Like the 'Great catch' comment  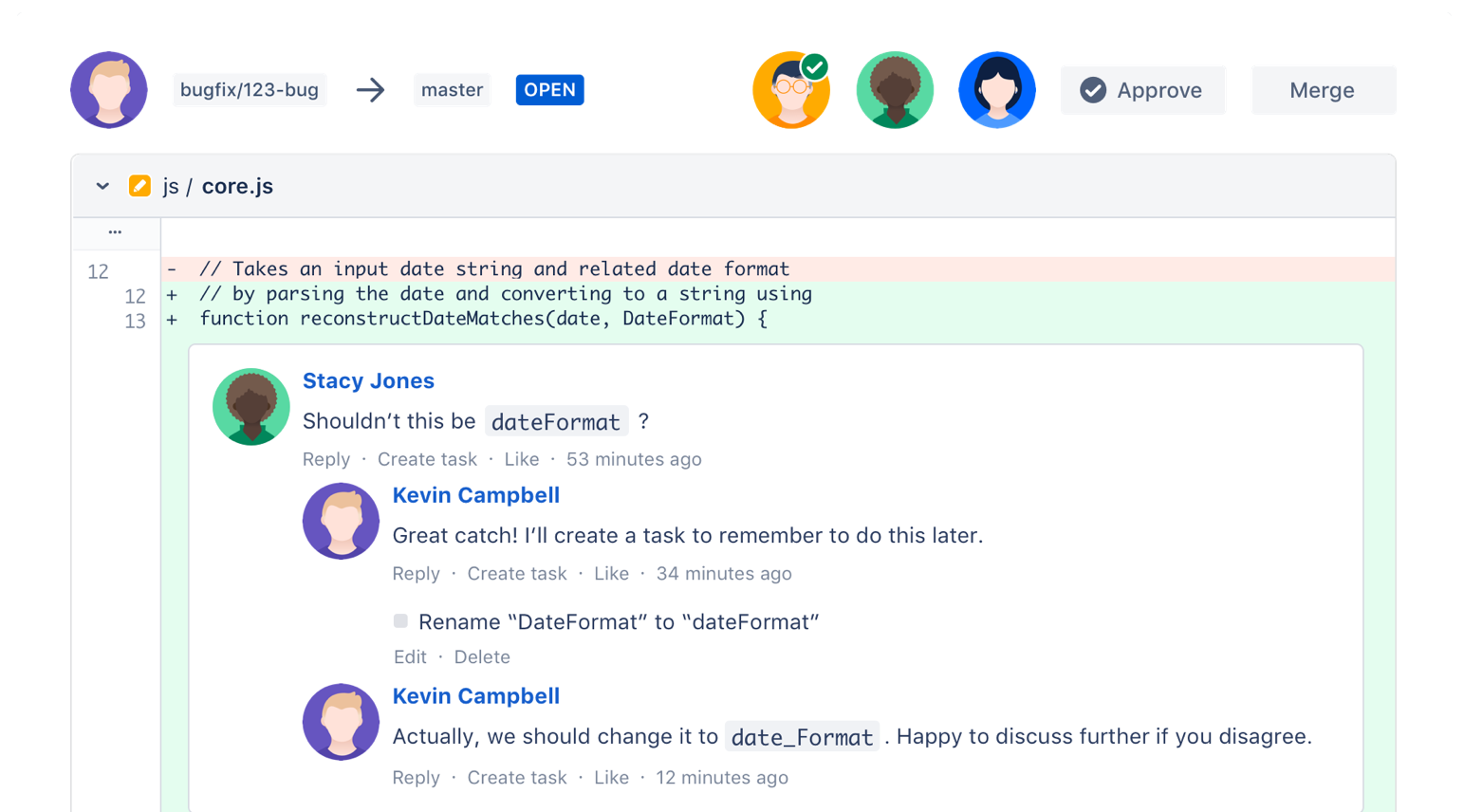click(612, 574)
